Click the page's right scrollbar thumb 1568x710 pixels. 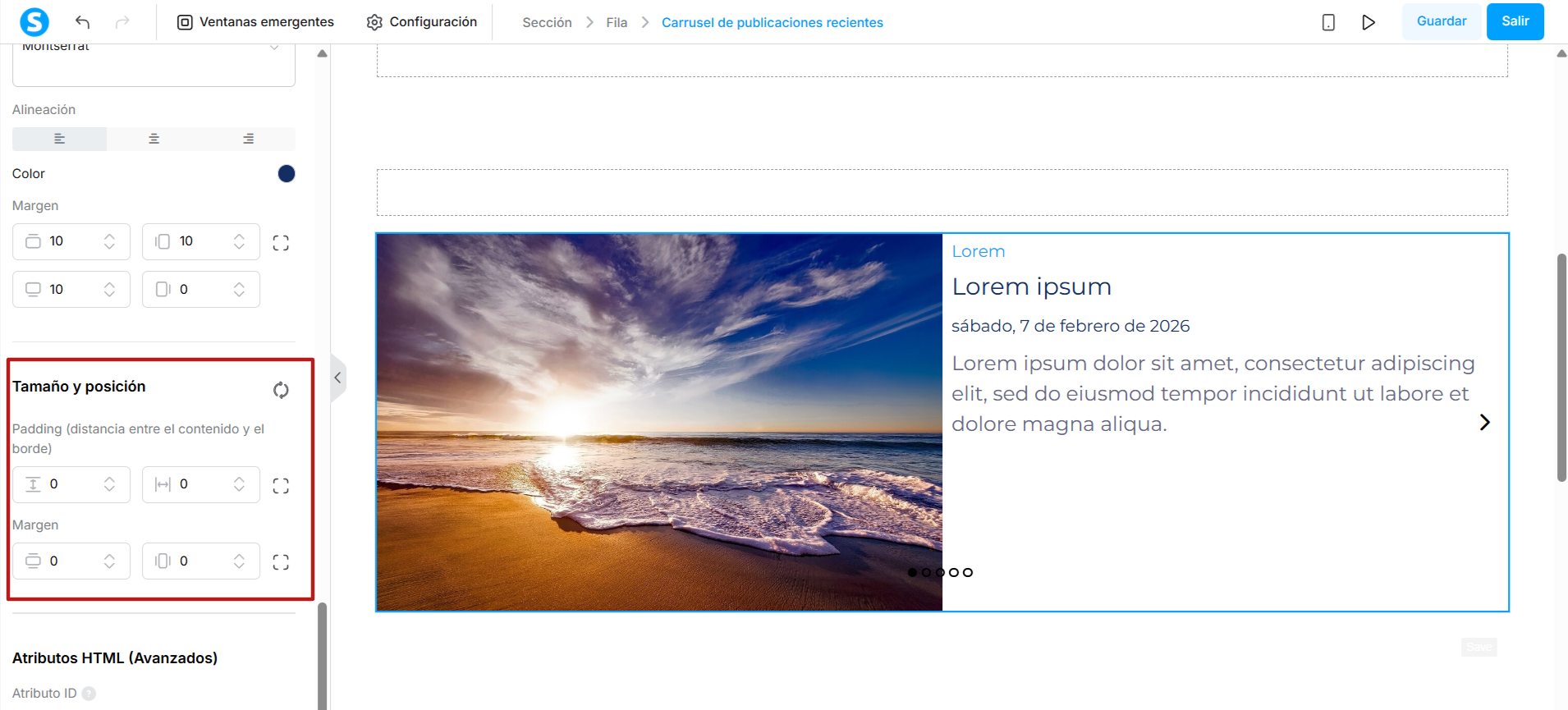coord(1561,368)
